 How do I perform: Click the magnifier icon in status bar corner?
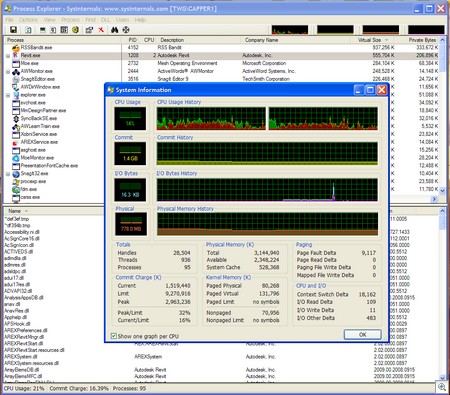coord(442,387)
